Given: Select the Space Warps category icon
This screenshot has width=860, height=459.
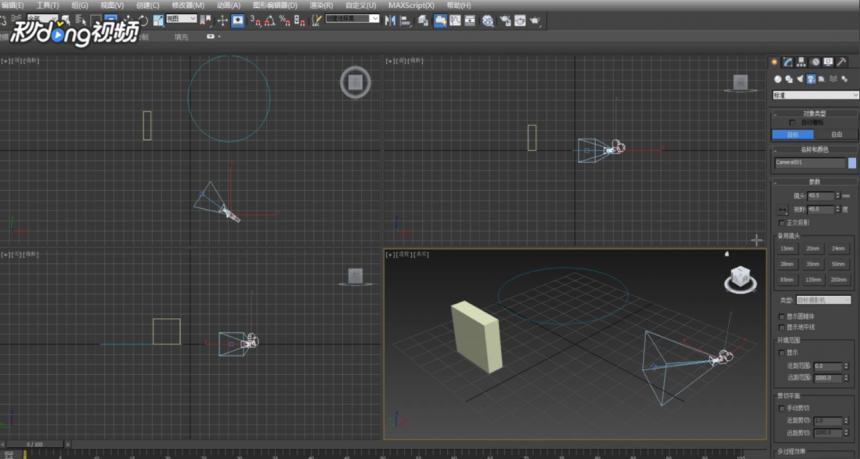Looking at the screenshot, I should coord(834,80).
